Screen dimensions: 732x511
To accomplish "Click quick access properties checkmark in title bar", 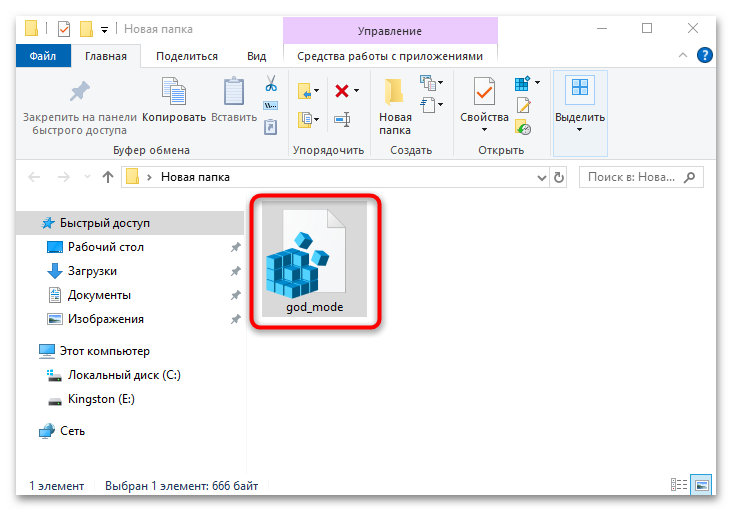I will [63, 29].
